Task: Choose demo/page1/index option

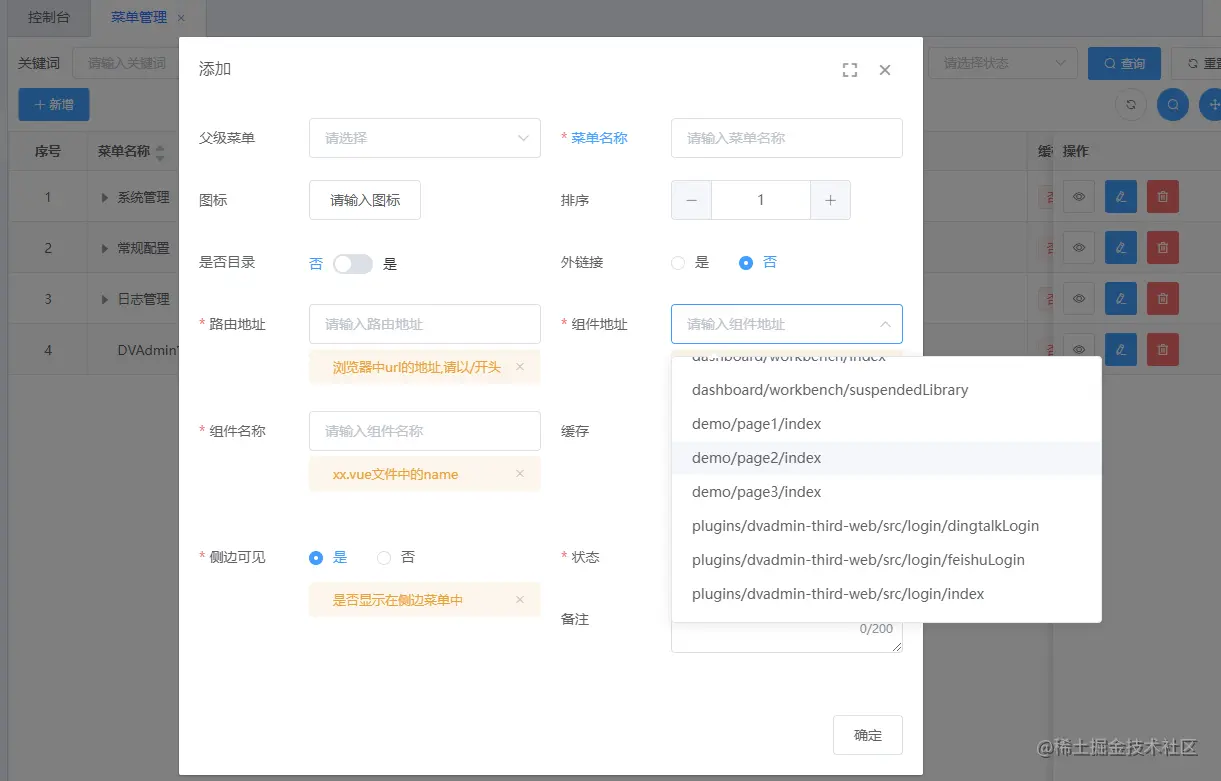Action: click(x=887, y=424)
